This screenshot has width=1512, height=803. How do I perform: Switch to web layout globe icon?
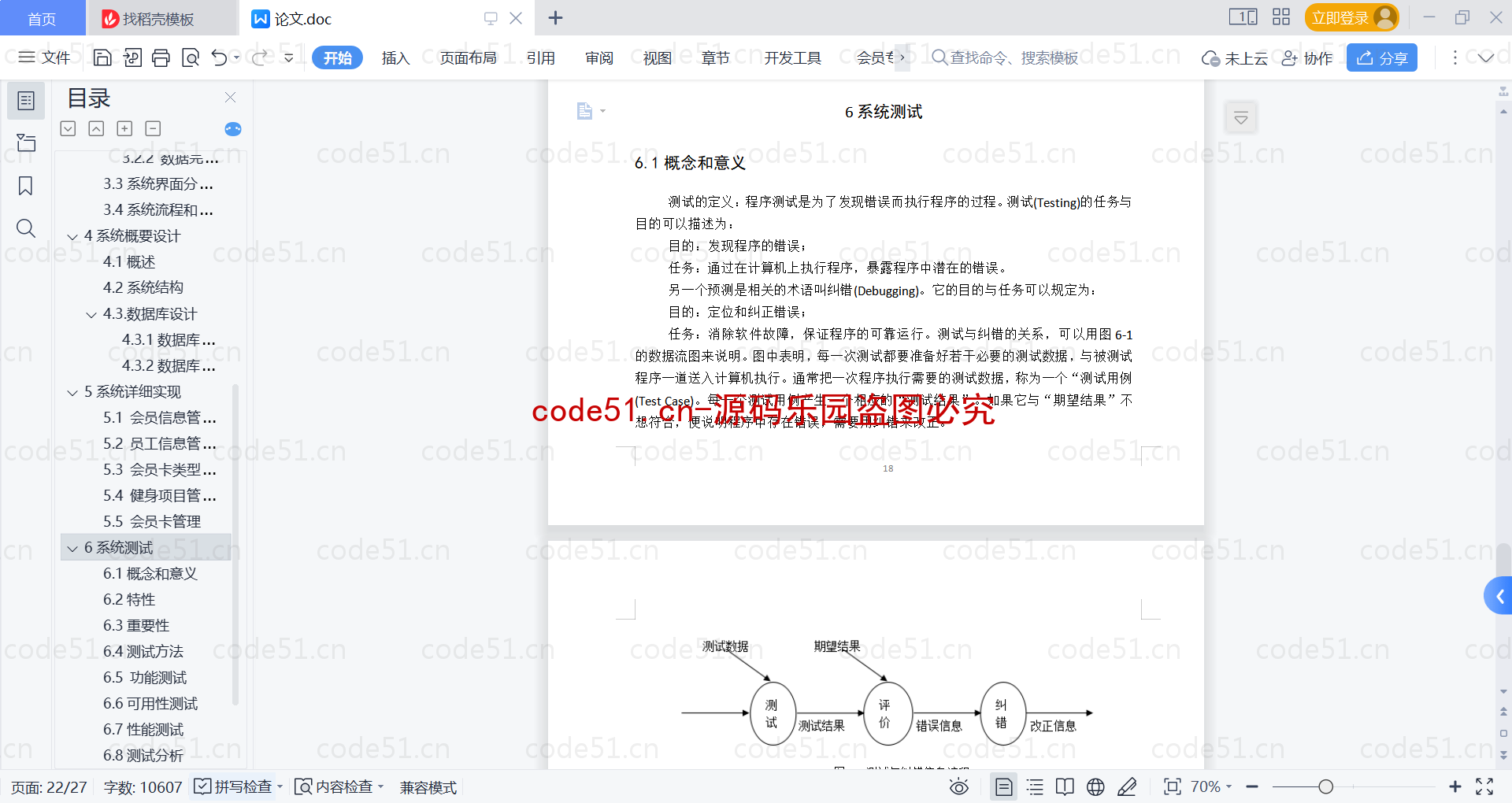(x=1095, y=786)
